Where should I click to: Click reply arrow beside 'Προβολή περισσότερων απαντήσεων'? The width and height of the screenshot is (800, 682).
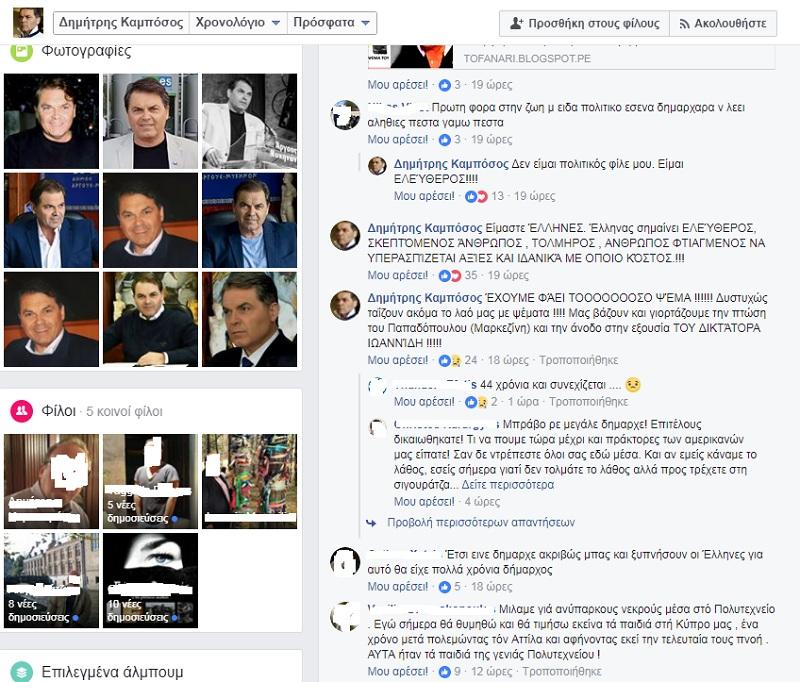pyautogui.click(x=372, y=522)
